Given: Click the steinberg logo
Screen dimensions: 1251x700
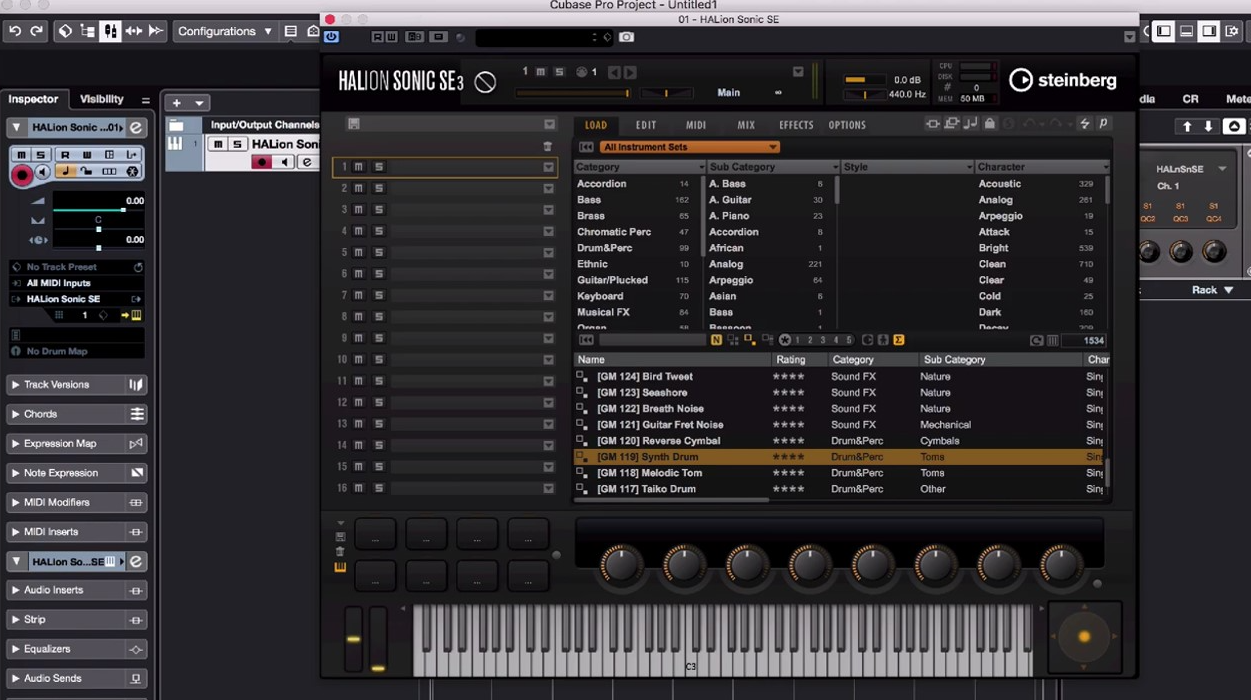Looking at the screenshot, I should 1062,80.
